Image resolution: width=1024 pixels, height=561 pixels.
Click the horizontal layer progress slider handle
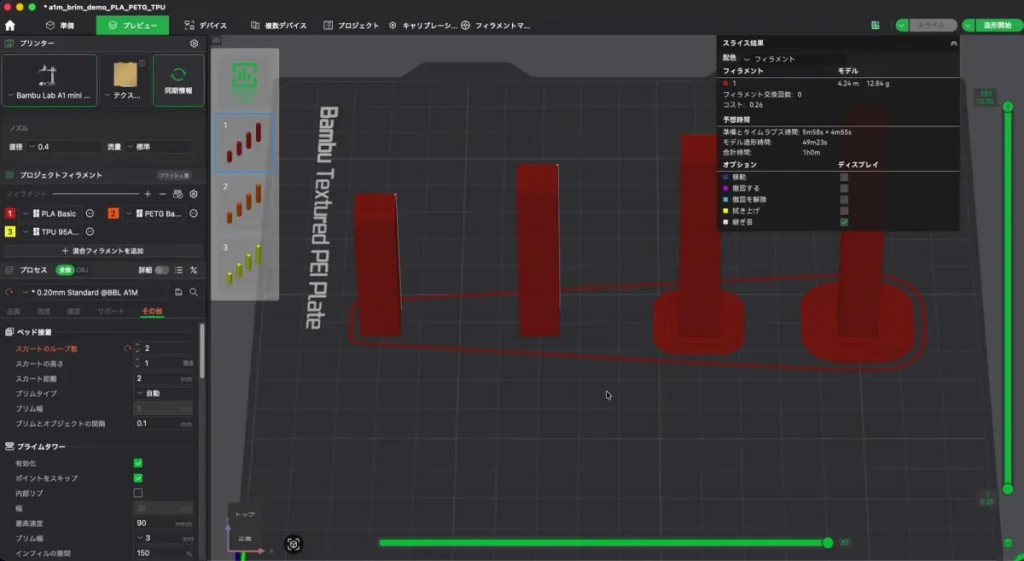click(x=827, y=543)
